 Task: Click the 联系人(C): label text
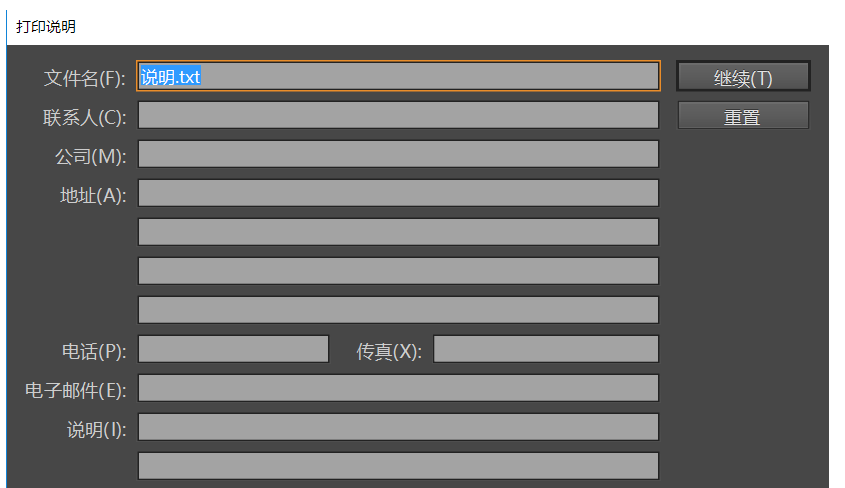click(x=85, y=118)
